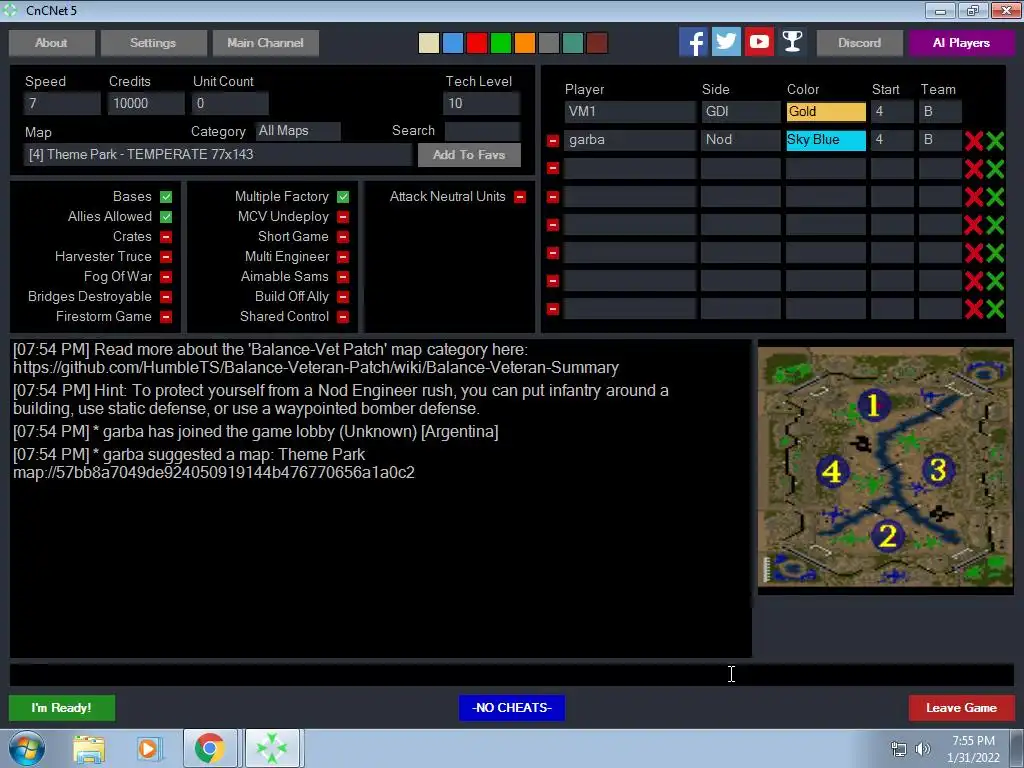This screenshot has width=1024, height=768.
Task: Enable Multi Engineer option
Action: point(343,257)
